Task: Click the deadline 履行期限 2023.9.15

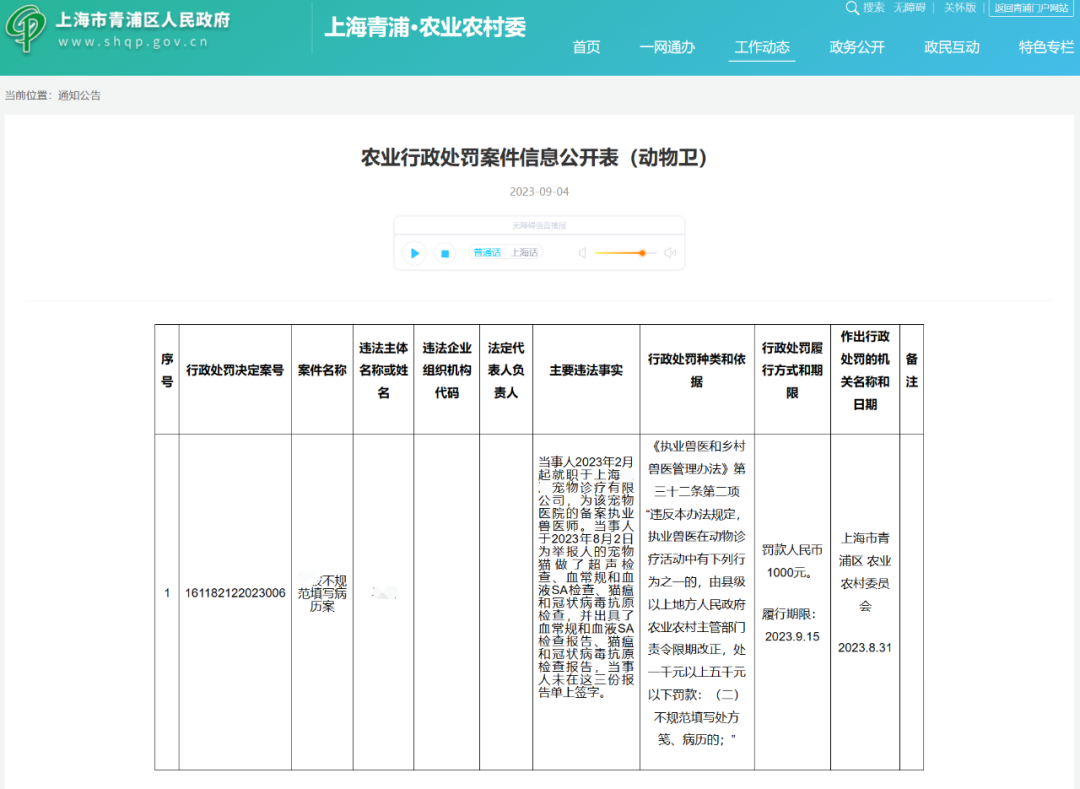Action: [x=792, y=625]
